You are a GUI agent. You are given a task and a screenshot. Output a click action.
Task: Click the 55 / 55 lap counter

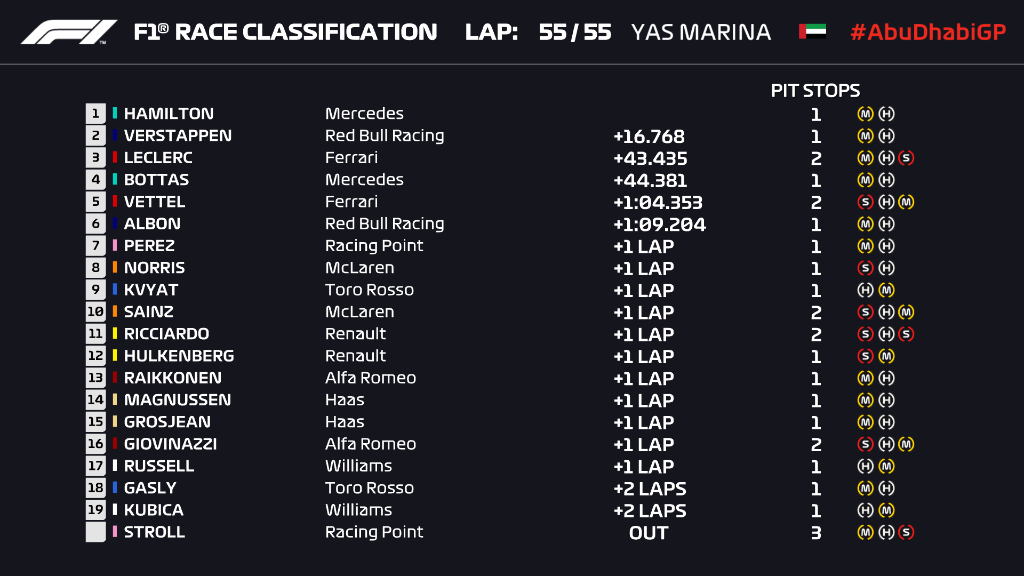(574, 32)
